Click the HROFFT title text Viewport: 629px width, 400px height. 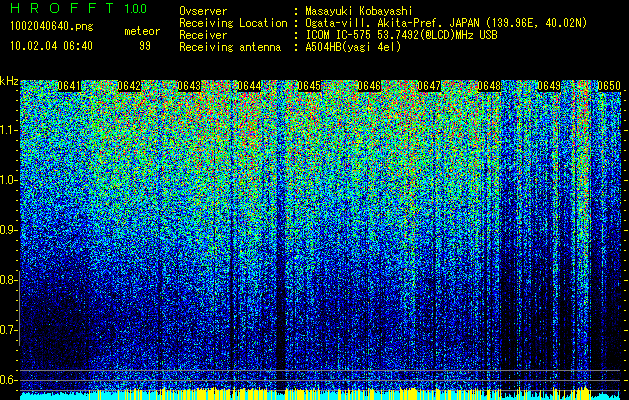pos(62,8)
